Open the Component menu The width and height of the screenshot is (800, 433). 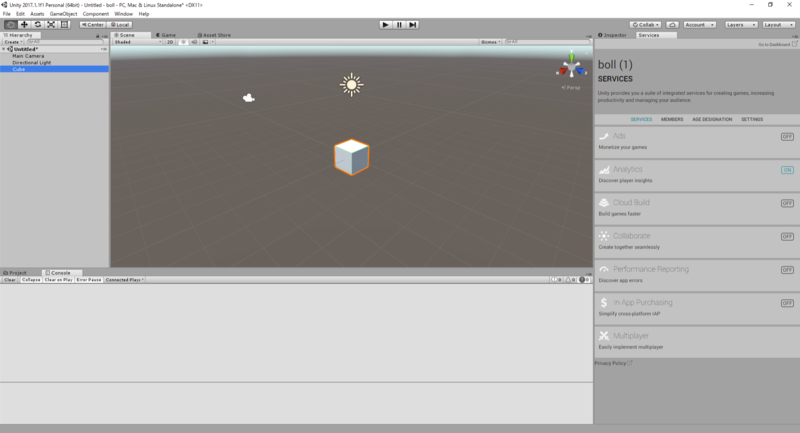click(95, 14)
